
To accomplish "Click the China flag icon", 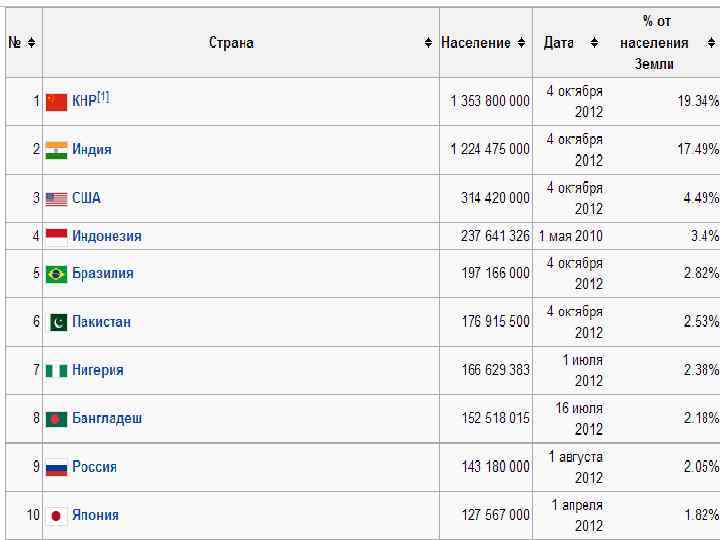I will tap(56, 102).
